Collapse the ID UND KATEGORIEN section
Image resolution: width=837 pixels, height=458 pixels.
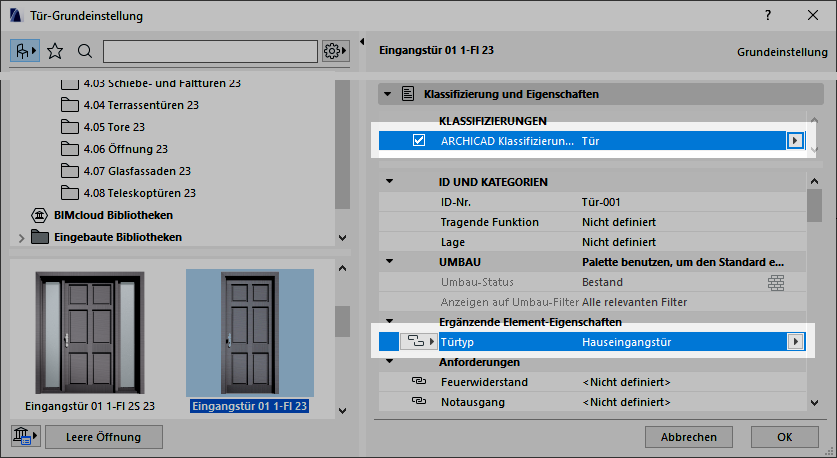pyautogui.click(x=390, y=181)
